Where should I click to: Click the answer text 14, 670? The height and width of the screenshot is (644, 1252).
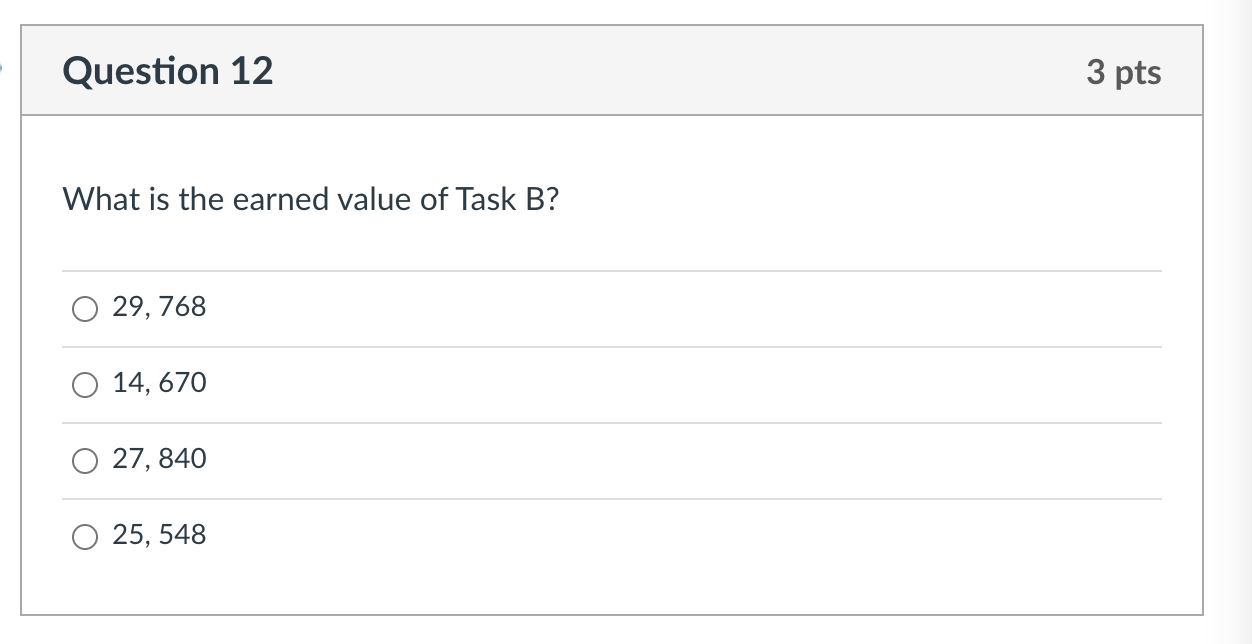click(160, 383)
